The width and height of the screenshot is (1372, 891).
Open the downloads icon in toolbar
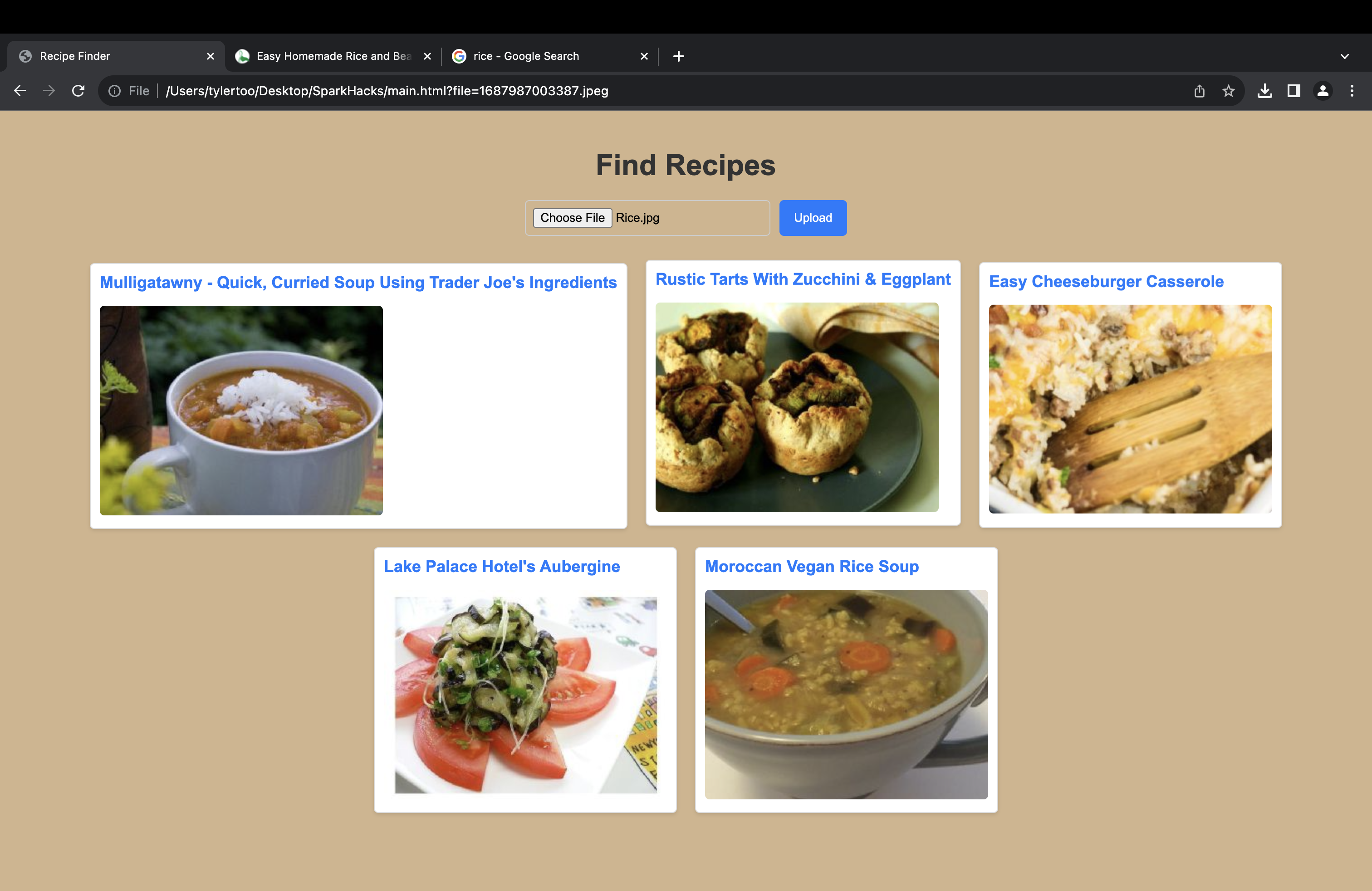click(1265, 90)
